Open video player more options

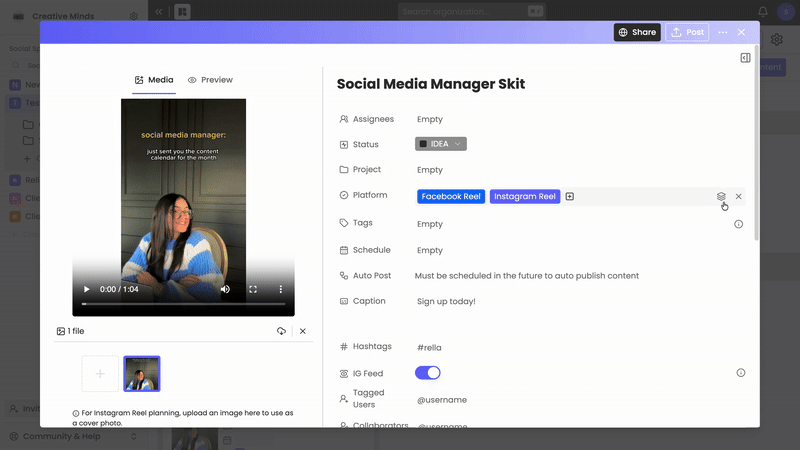281,289
